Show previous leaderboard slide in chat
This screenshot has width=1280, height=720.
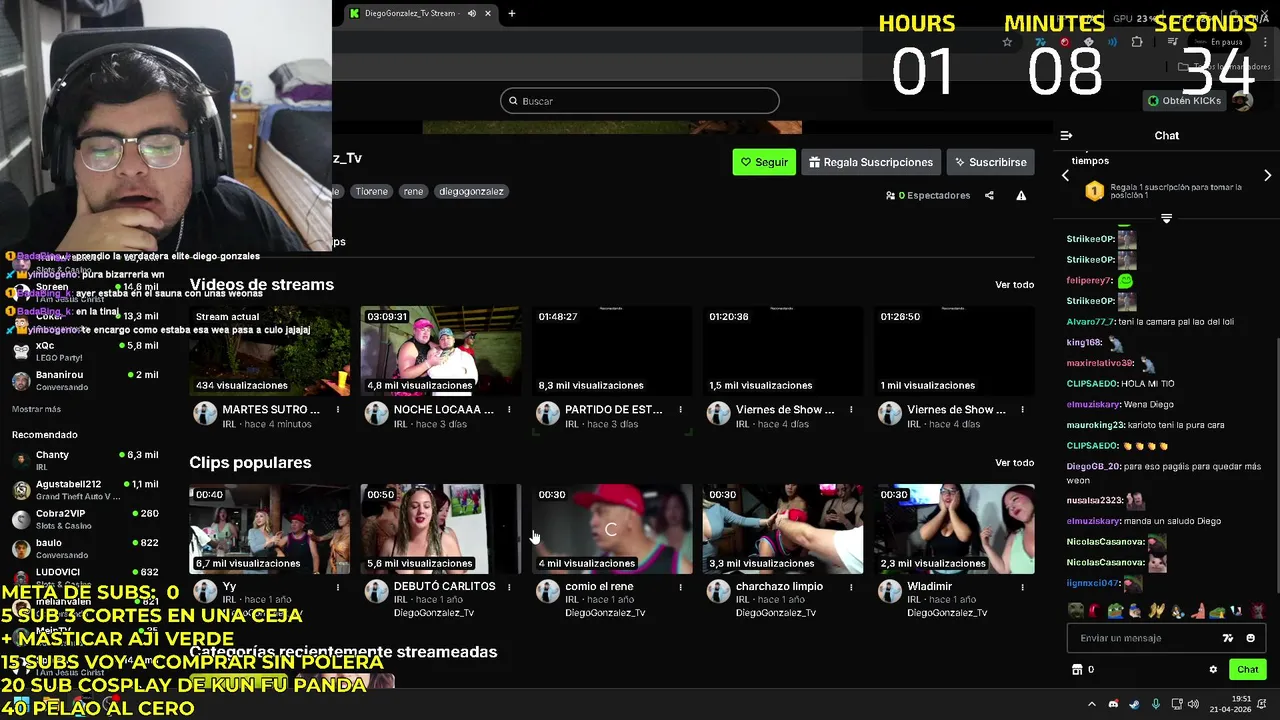tap(1065, 175)
